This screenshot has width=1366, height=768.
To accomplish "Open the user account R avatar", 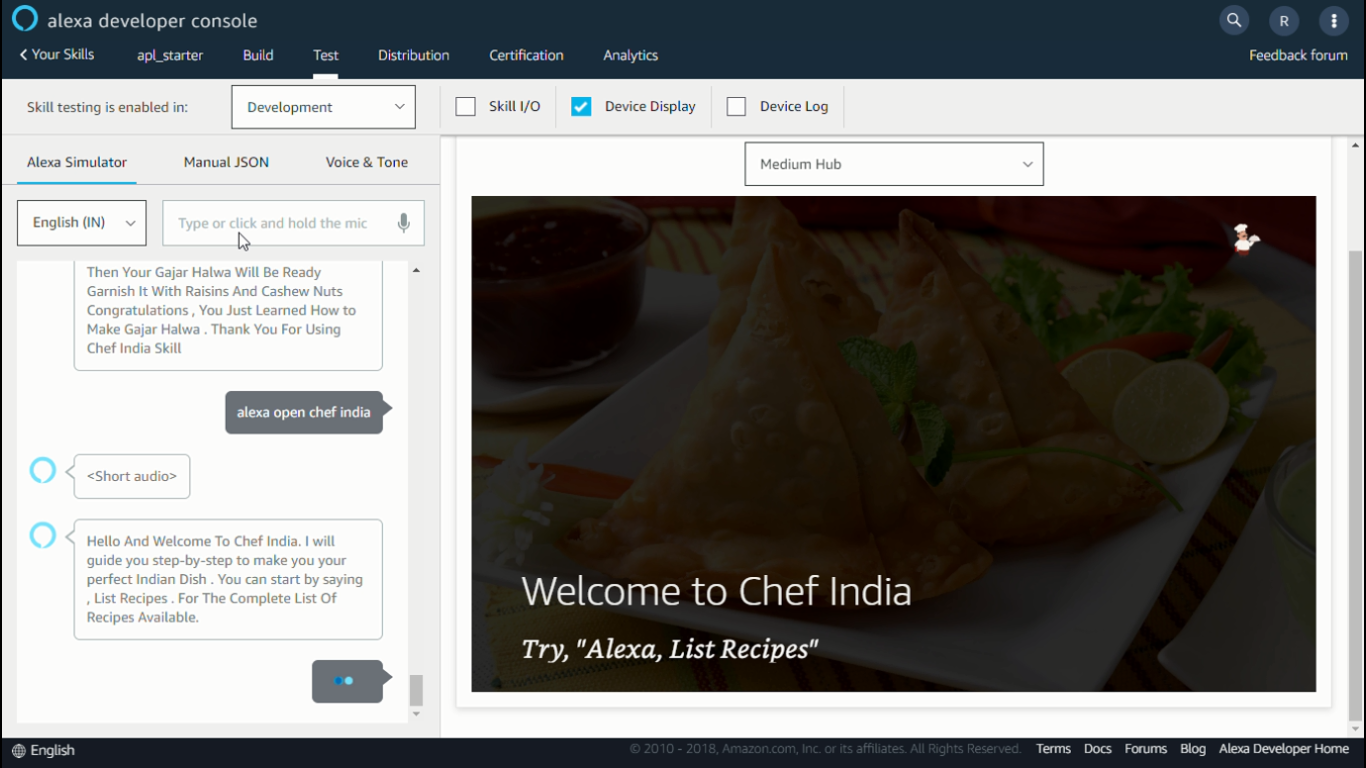I will coord(1284,20).
